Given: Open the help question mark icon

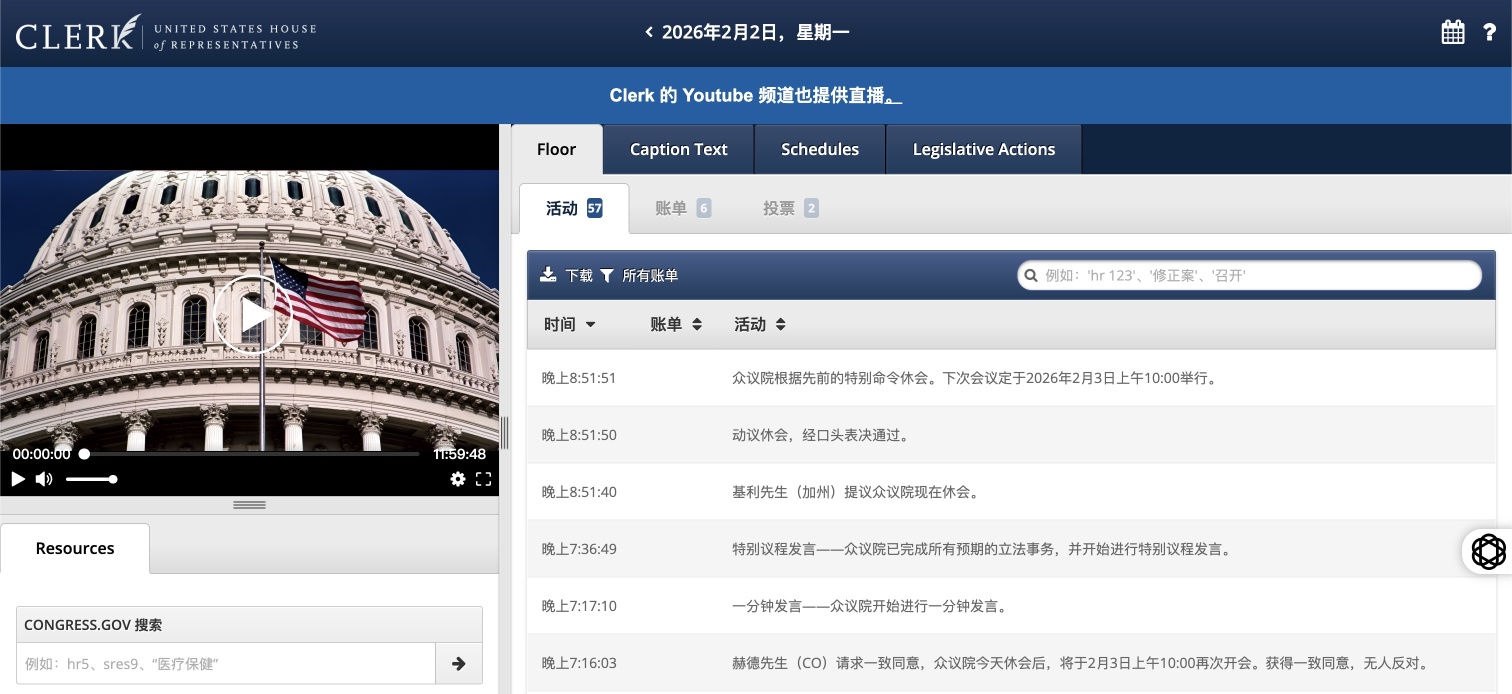Looking at the screenshot, I should pos(1489,33).
